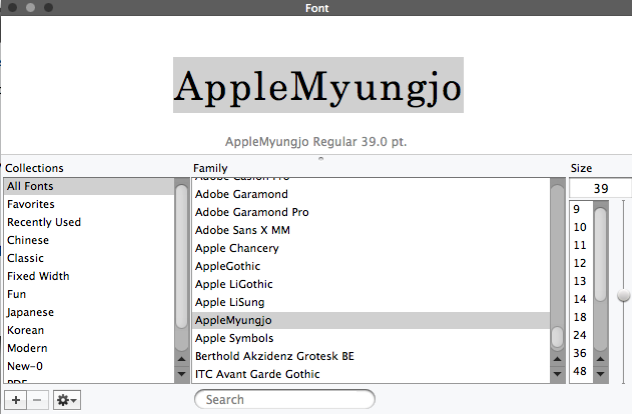Select the Recently Used collection
This screenshot has width=632, height=414.
tap(89, 222)
